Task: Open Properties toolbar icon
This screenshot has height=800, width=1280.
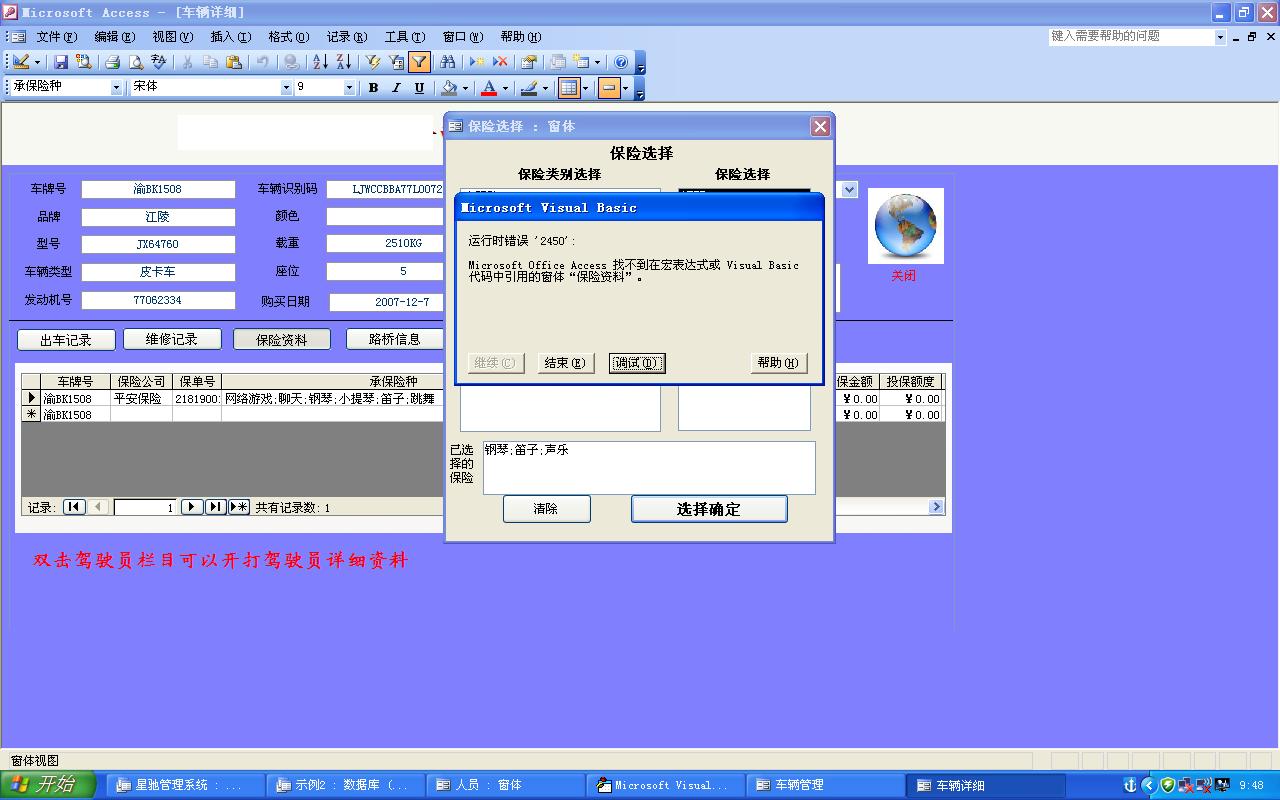Action: click(528, 62)
